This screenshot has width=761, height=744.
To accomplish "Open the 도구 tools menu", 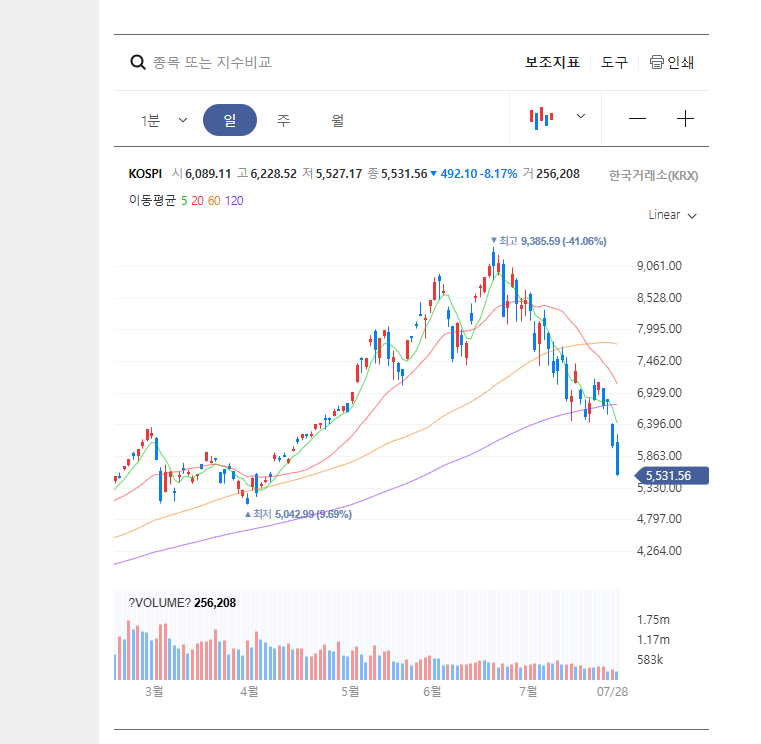I will click(614, 62).
